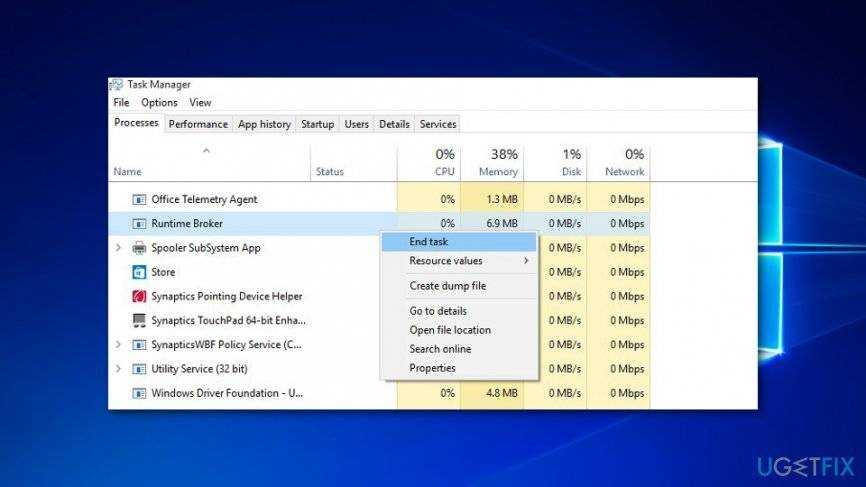Click the Task Manager title bar icon
Image resolution: width=866 pixels, height=487 pixels.
click(x=116, y=84)
